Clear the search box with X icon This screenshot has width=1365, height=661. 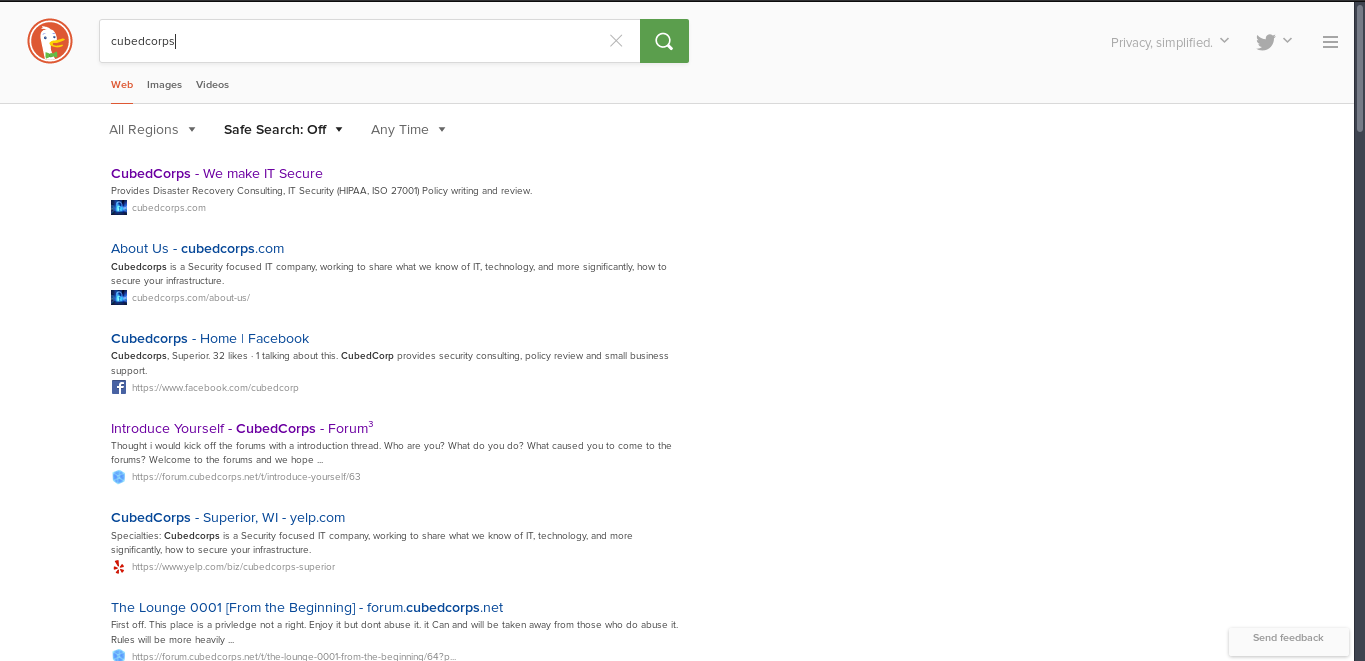(x=616, y=41)
